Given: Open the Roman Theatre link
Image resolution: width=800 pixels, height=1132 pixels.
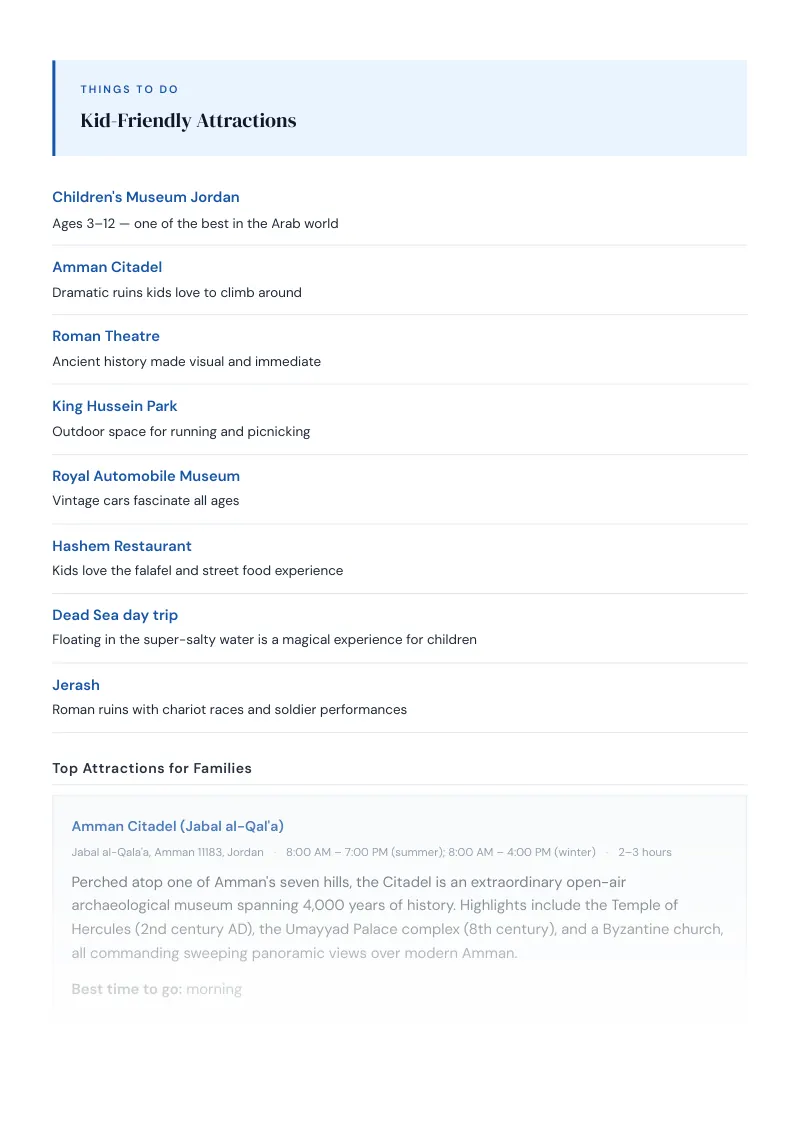Looking at the screenshot, I should [106, 336].
